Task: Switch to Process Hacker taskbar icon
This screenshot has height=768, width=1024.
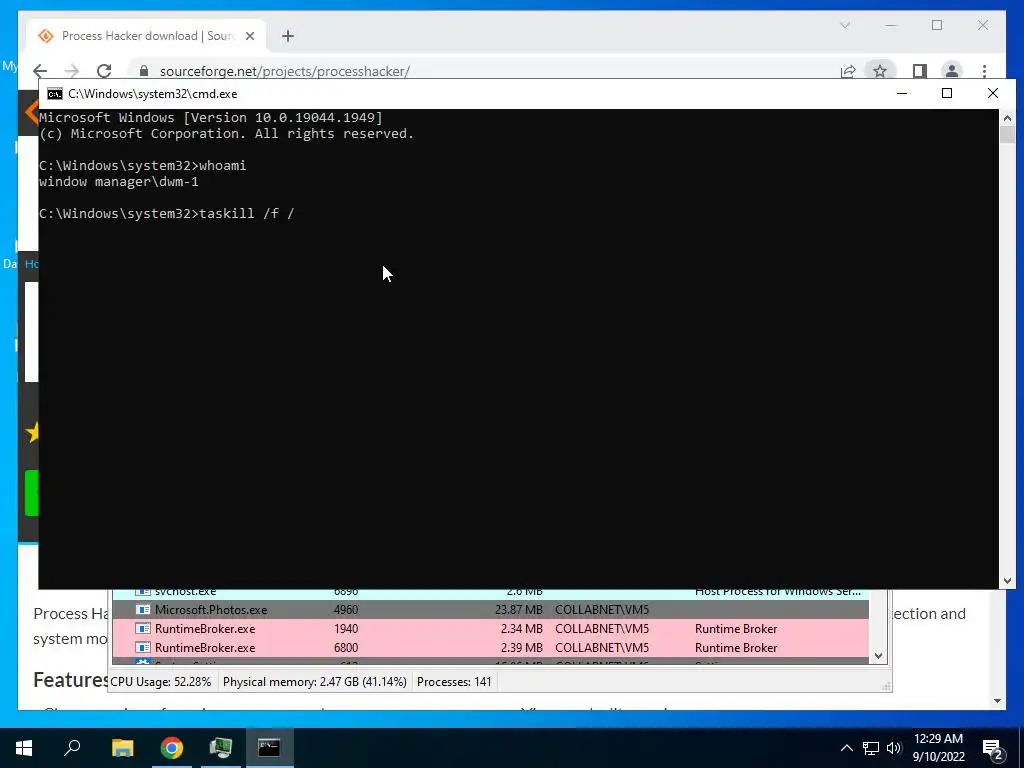Action: pos(221,748)
